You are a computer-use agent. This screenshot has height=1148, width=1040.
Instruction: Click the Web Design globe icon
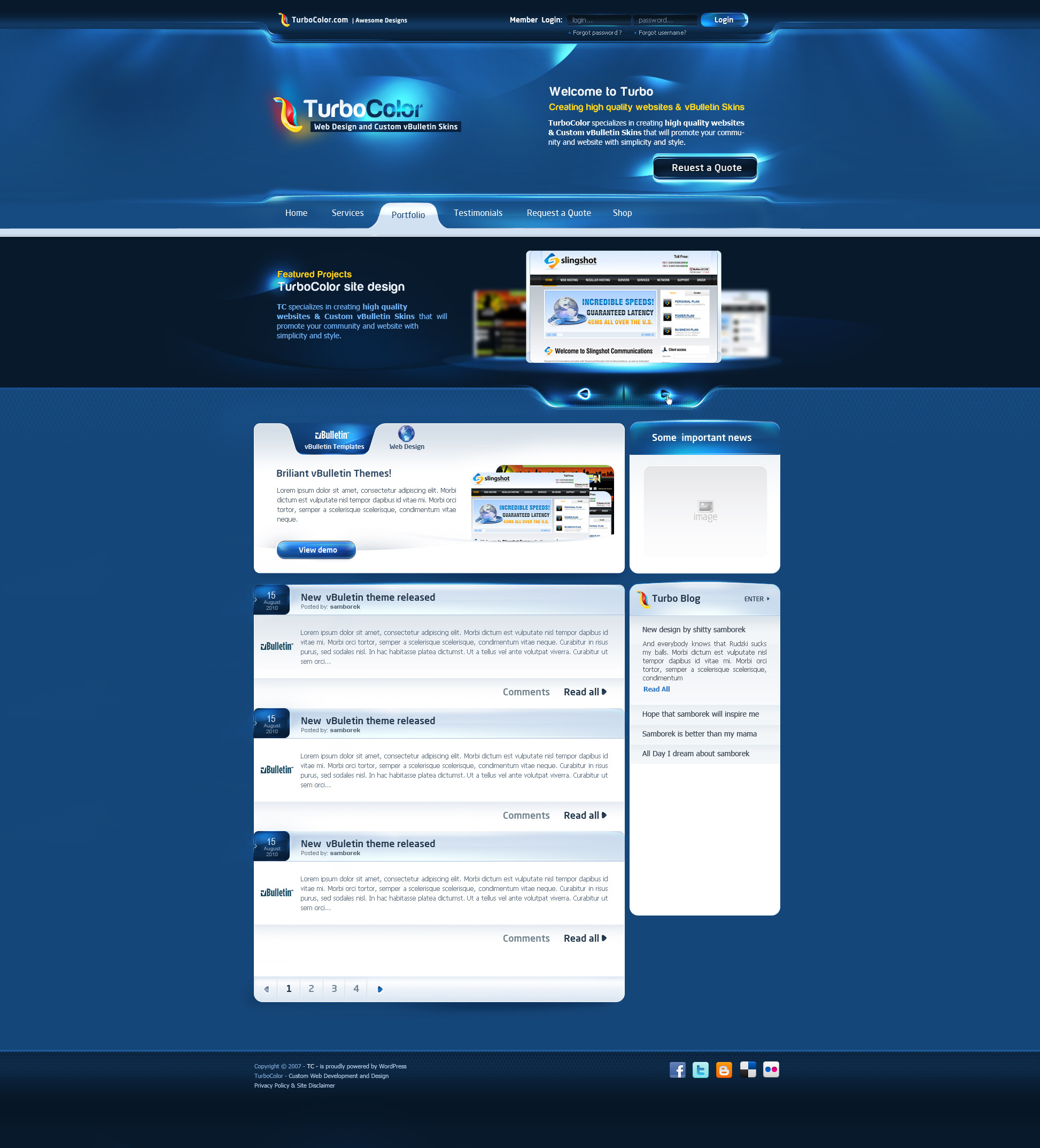[x=406, y=433]
